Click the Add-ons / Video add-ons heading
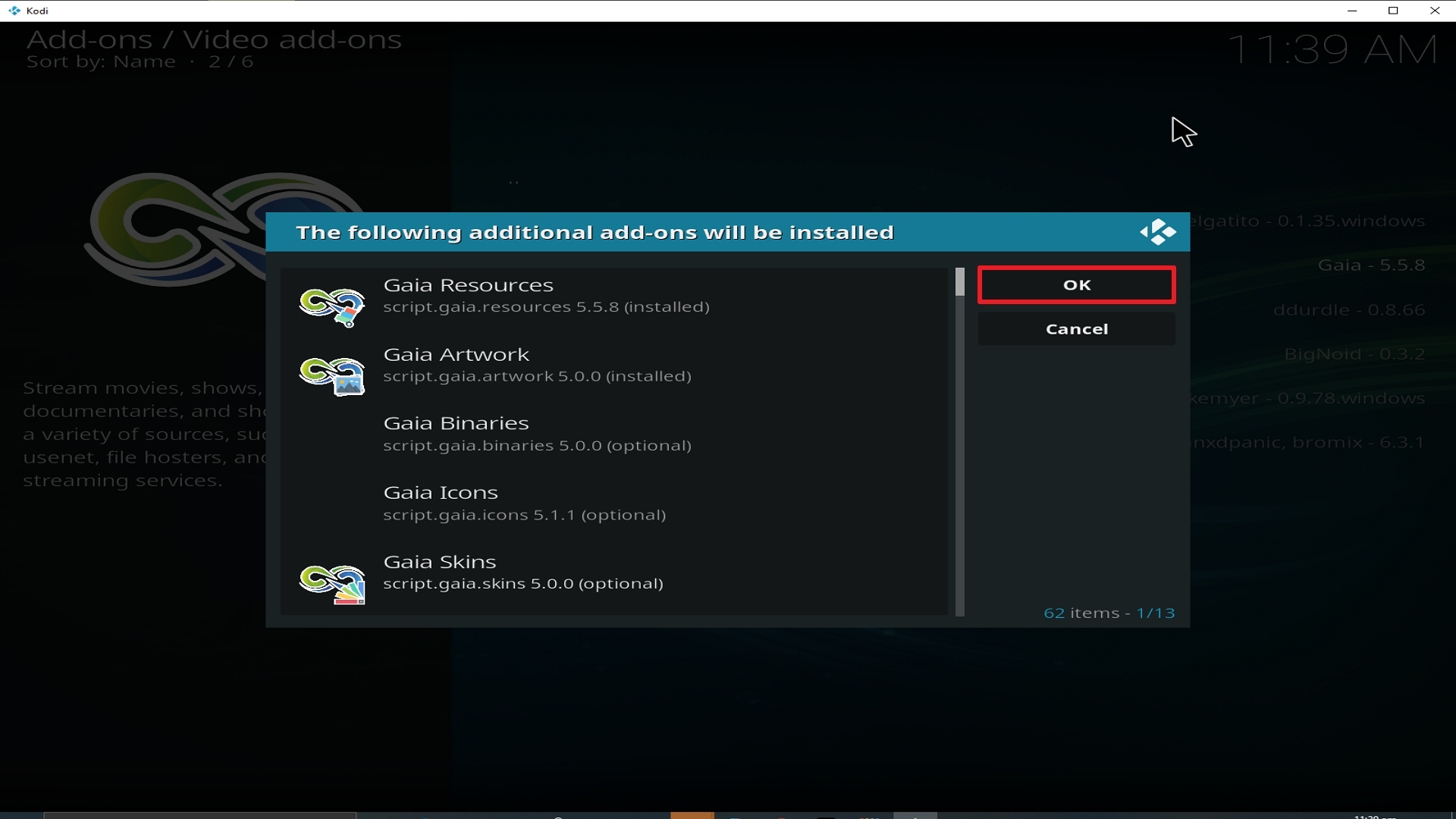 (214, 39)
